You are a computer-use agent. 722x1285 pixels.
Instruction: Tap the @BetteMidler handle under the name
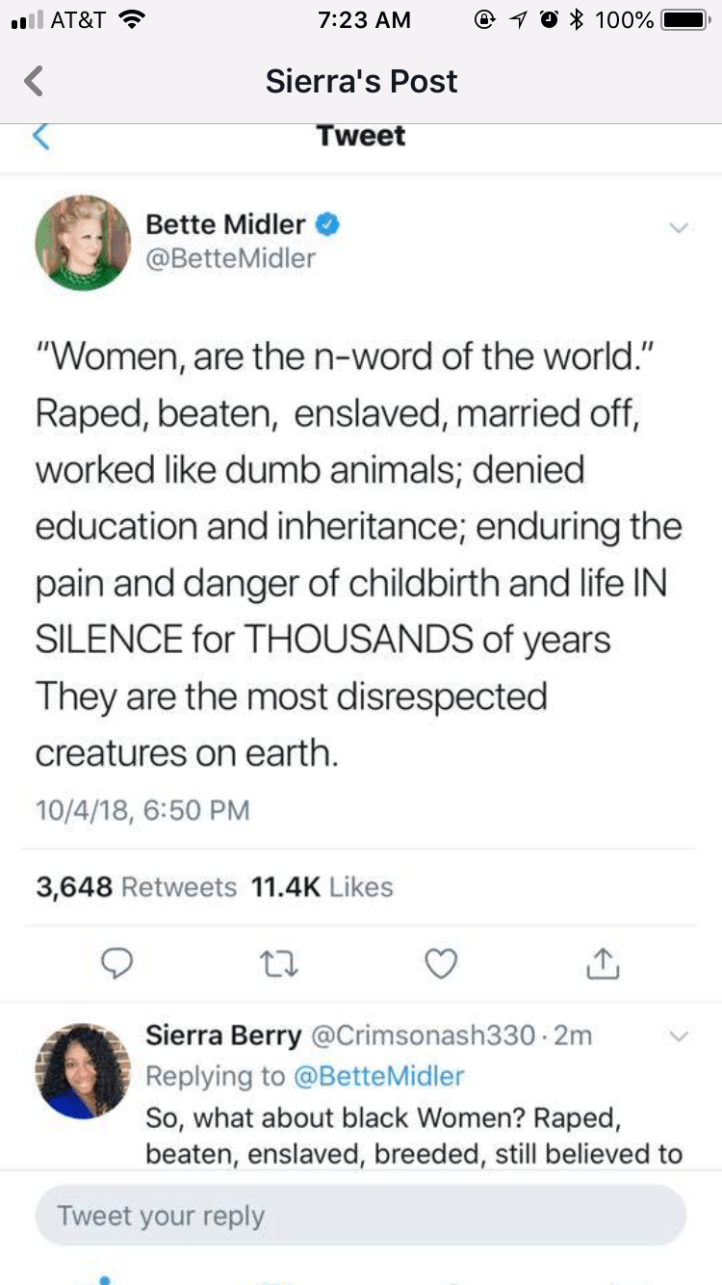click(x=230, y=259)
